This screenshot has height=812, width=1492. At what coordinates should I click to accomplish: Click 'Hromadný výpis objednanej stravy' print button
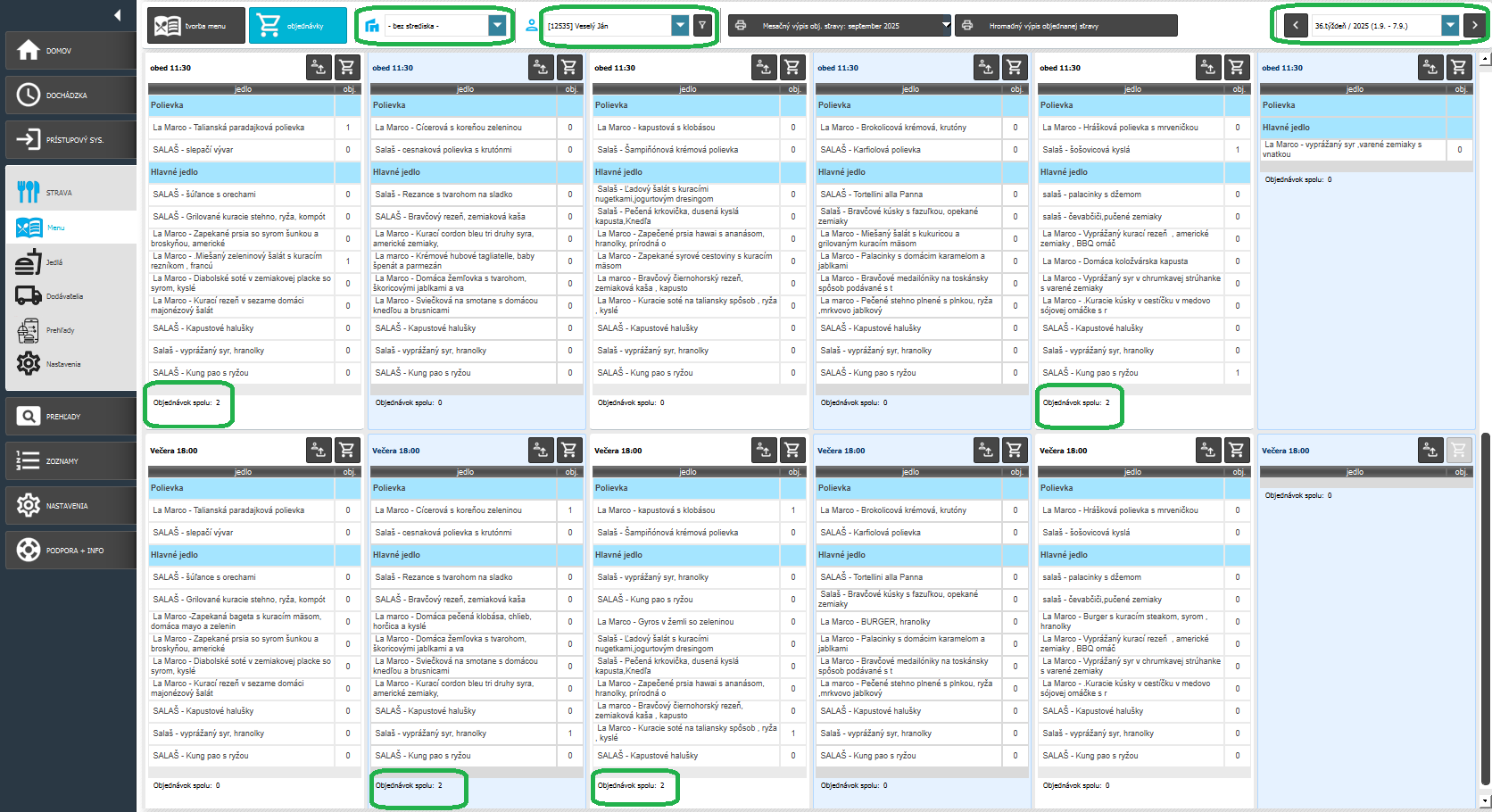(x=1065, y=26)
